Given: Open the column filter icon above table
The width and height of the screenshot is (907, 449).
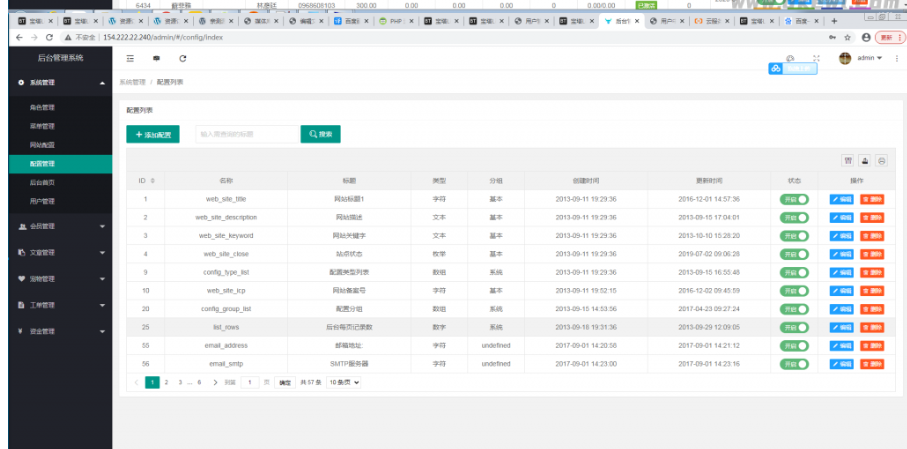Looking at the screenshot, I should tap(848, 160).
